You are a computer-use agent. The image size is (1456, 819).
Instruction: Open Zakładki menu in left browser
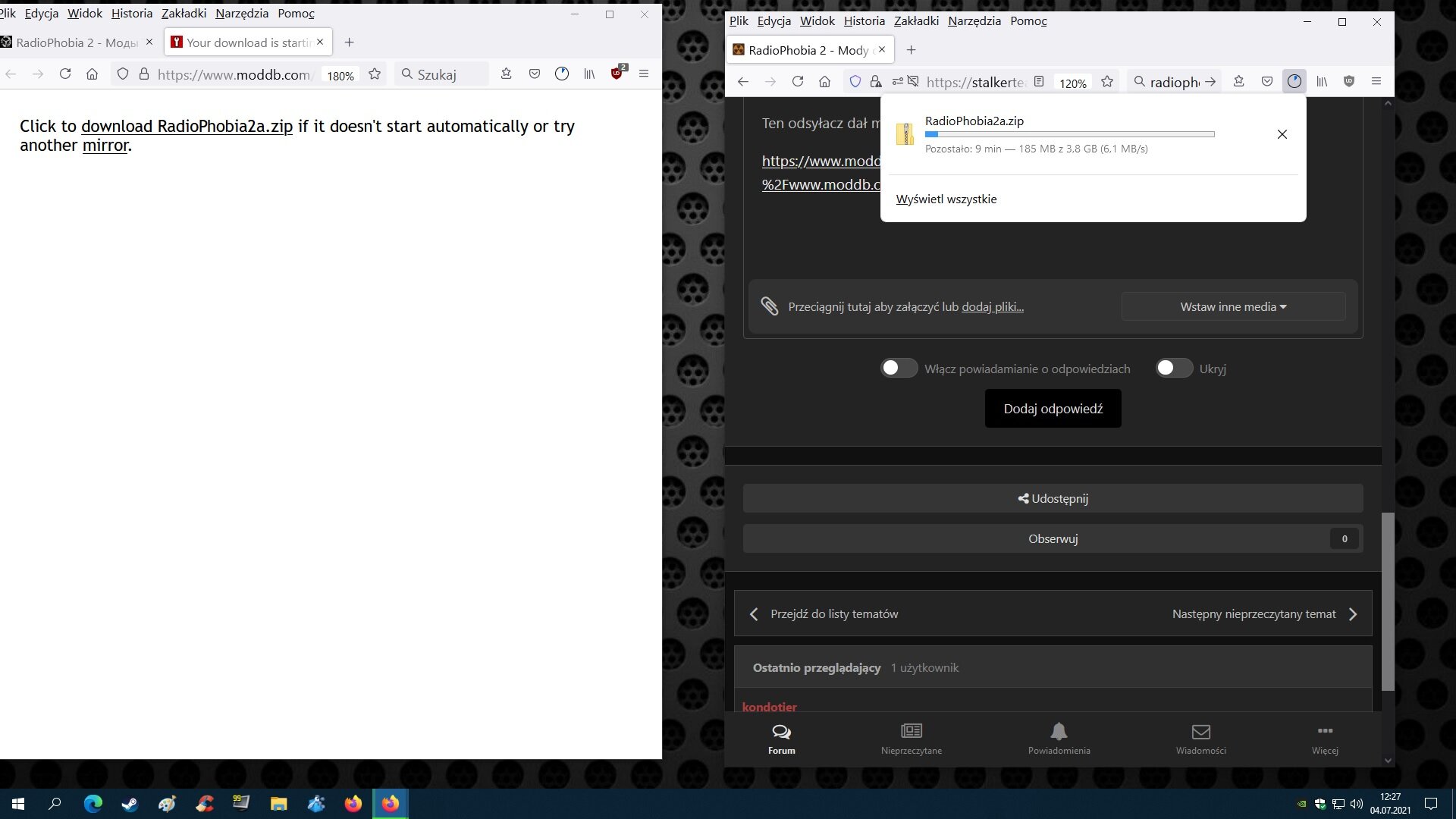[x=184, y=13]
